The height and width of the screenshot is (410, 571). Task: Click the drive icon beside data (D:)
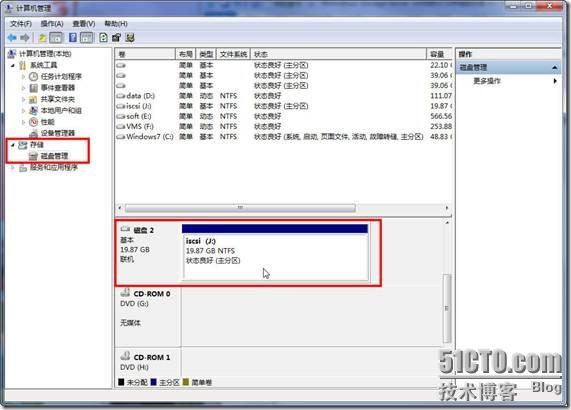121,96
